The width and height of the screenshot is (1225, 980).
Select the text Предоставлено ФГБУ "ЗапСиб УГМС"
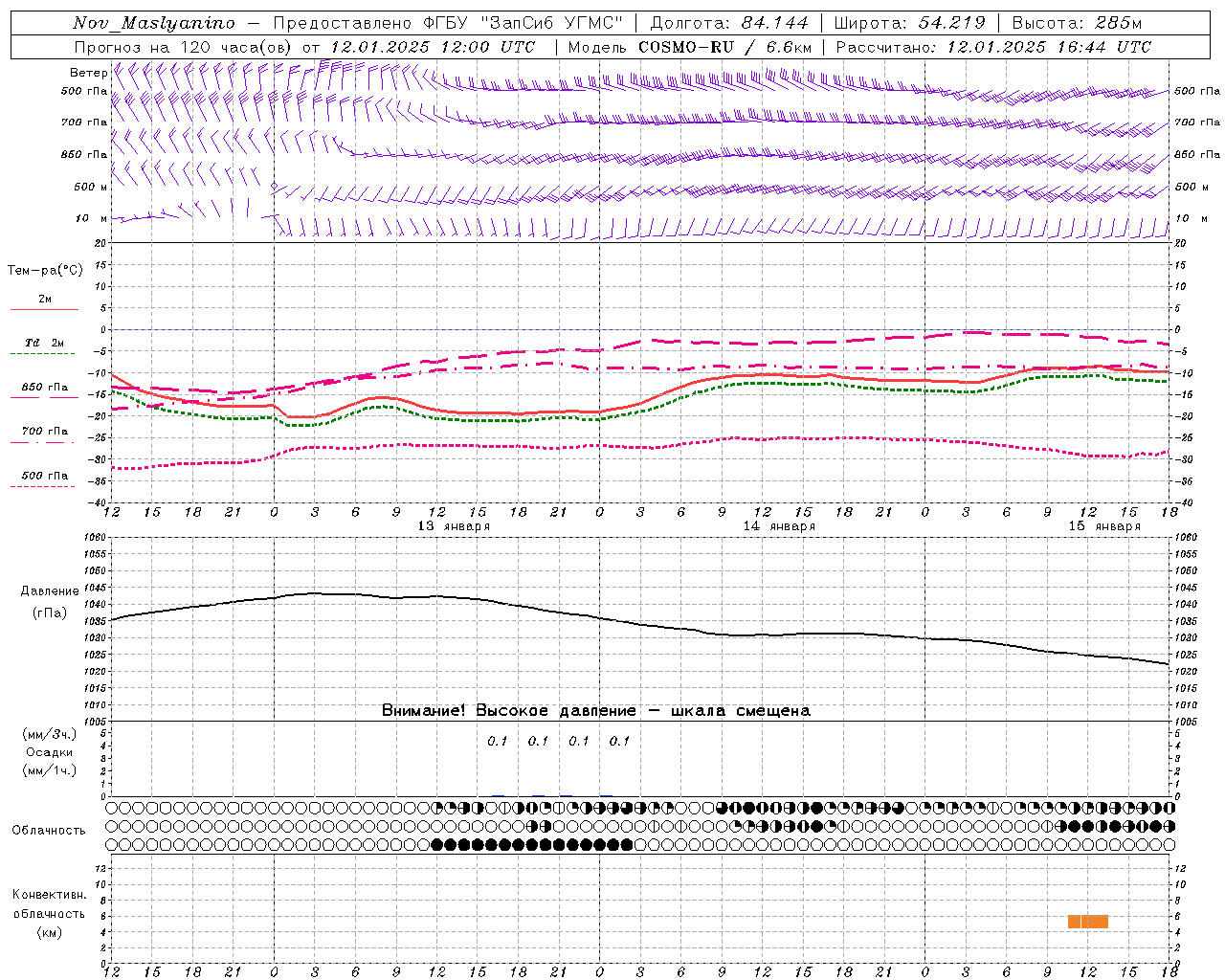click(448, 23)
